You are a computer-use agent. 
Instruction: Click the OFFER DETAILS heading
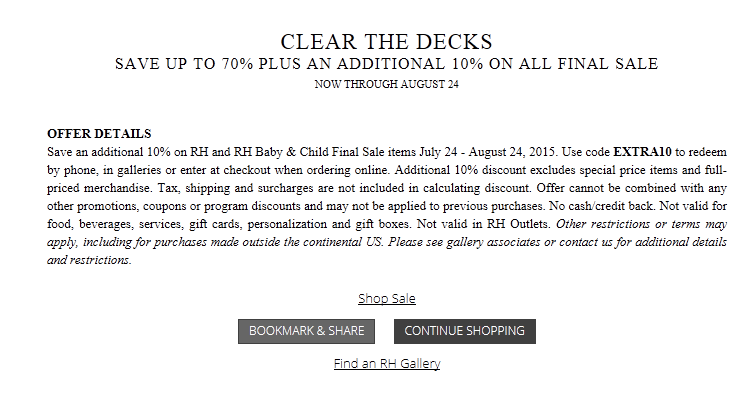click(99, 134)
